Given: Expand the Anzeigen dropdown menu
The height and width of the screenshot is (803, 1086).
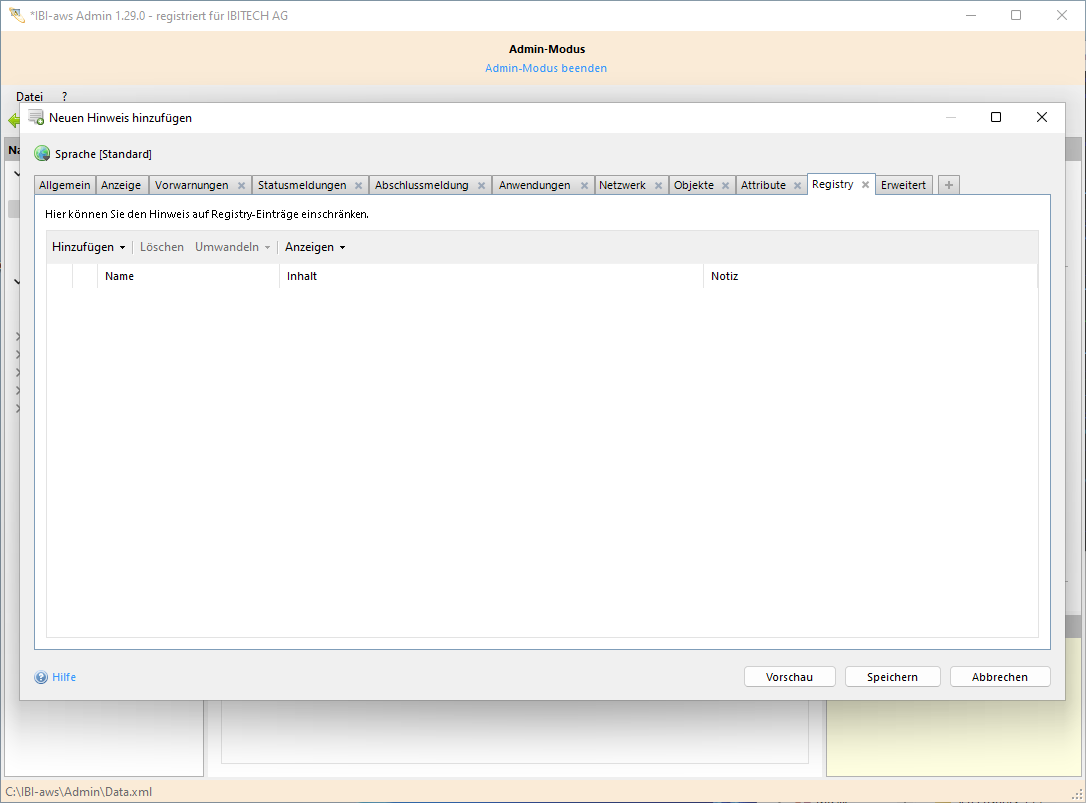Looking at the screenshot, I should point(314,247).
